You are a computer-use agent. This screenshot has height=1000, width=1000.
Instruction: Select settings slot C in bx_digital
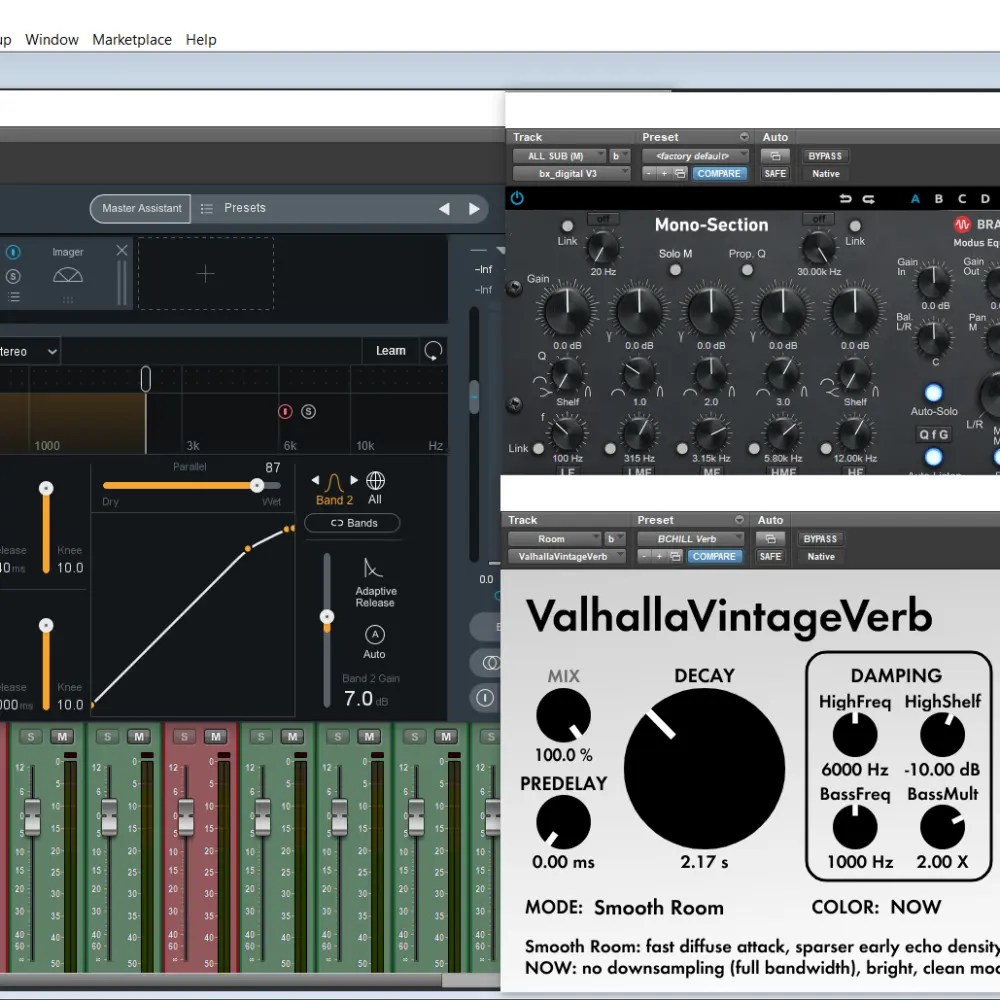(x=962, y=199)
